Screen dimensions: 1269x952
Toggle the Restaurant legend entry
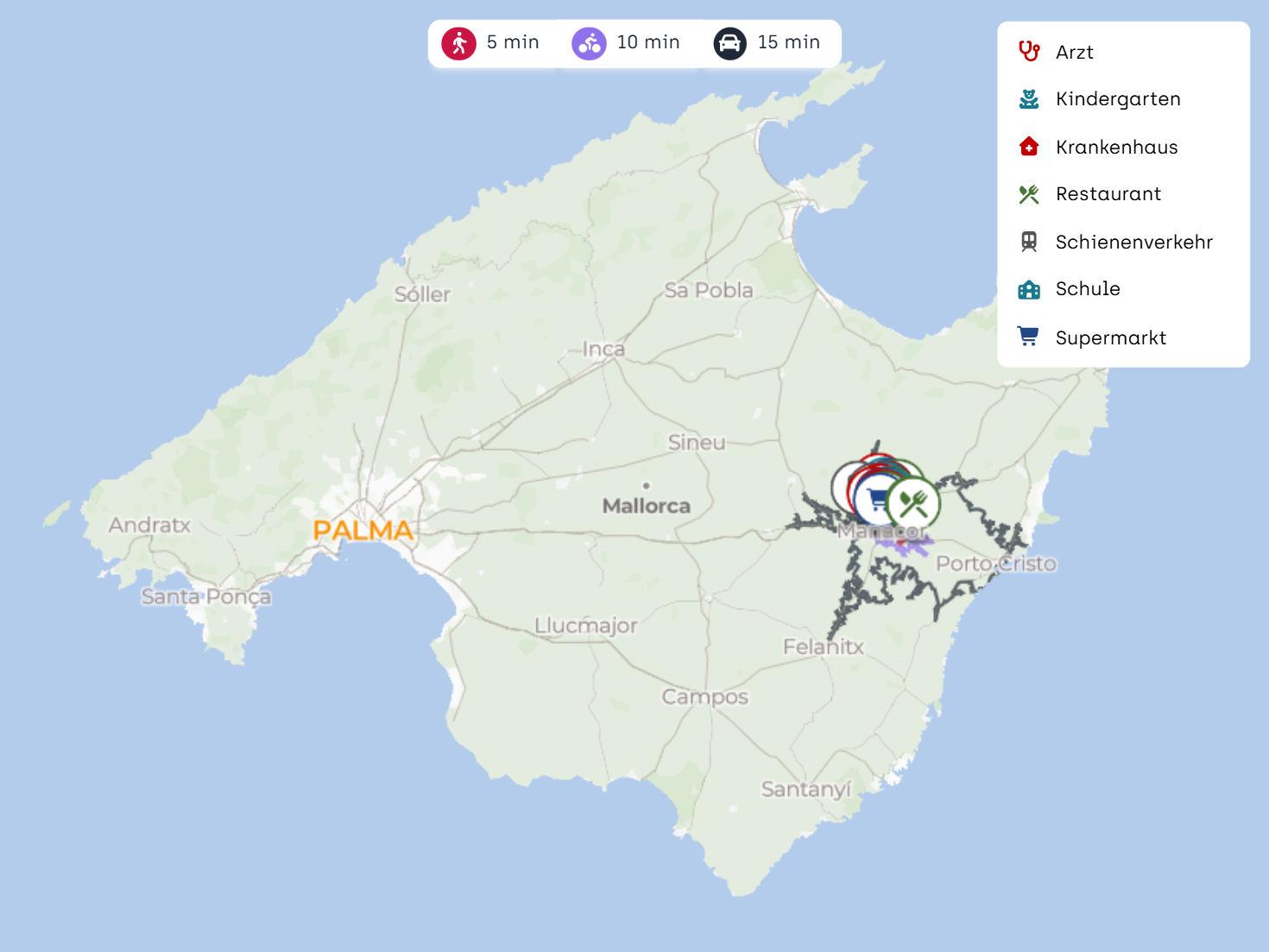pos(1108,194)
